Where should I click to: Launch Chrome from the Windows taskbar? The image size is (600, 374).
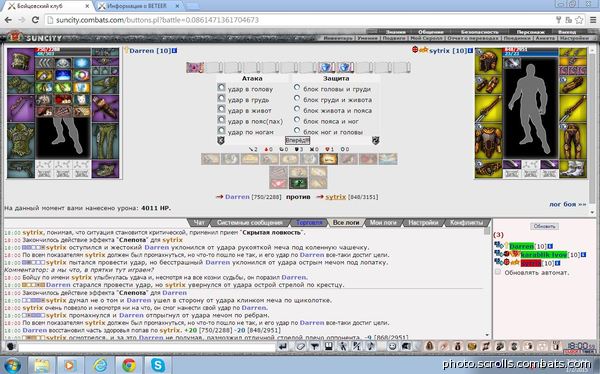click(x=129, y=365)
